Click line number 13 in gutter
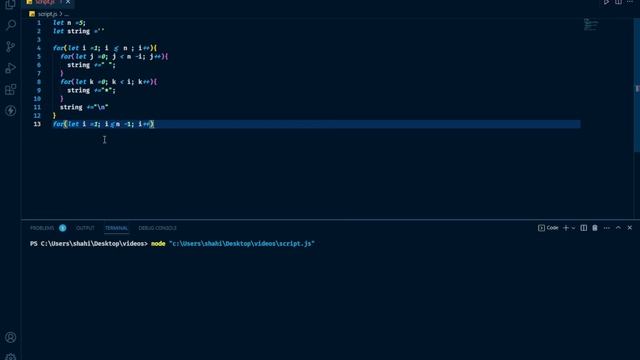Viewport: 640px width, 360px height. (x=37, y=124)
